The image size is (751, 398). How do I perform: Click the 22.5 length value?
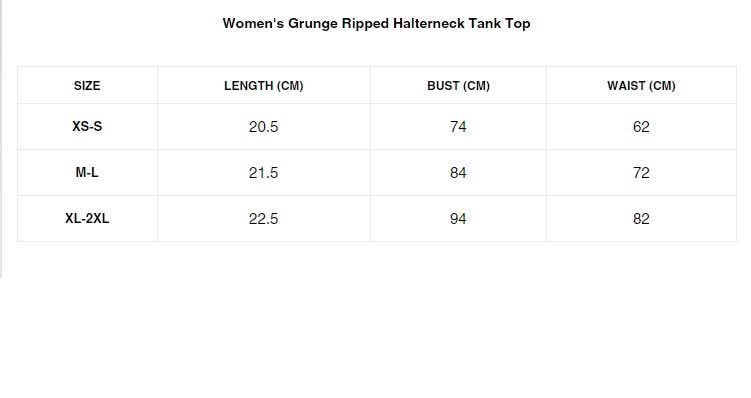click(x=263, y=219)
